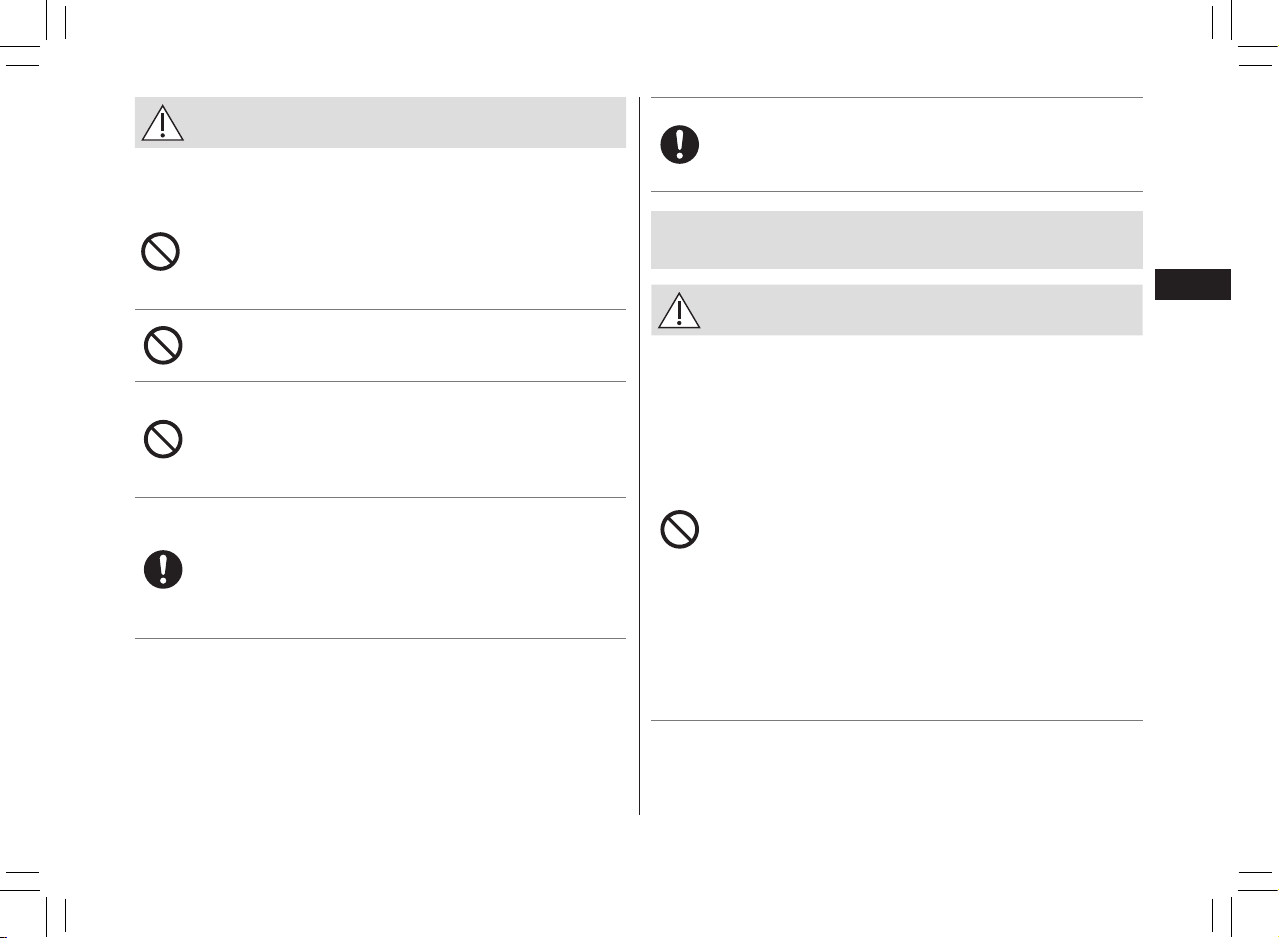Click the top-right corner crop mark
The height and width of the screenshot is (938, 1279).
click(1243, 33)
